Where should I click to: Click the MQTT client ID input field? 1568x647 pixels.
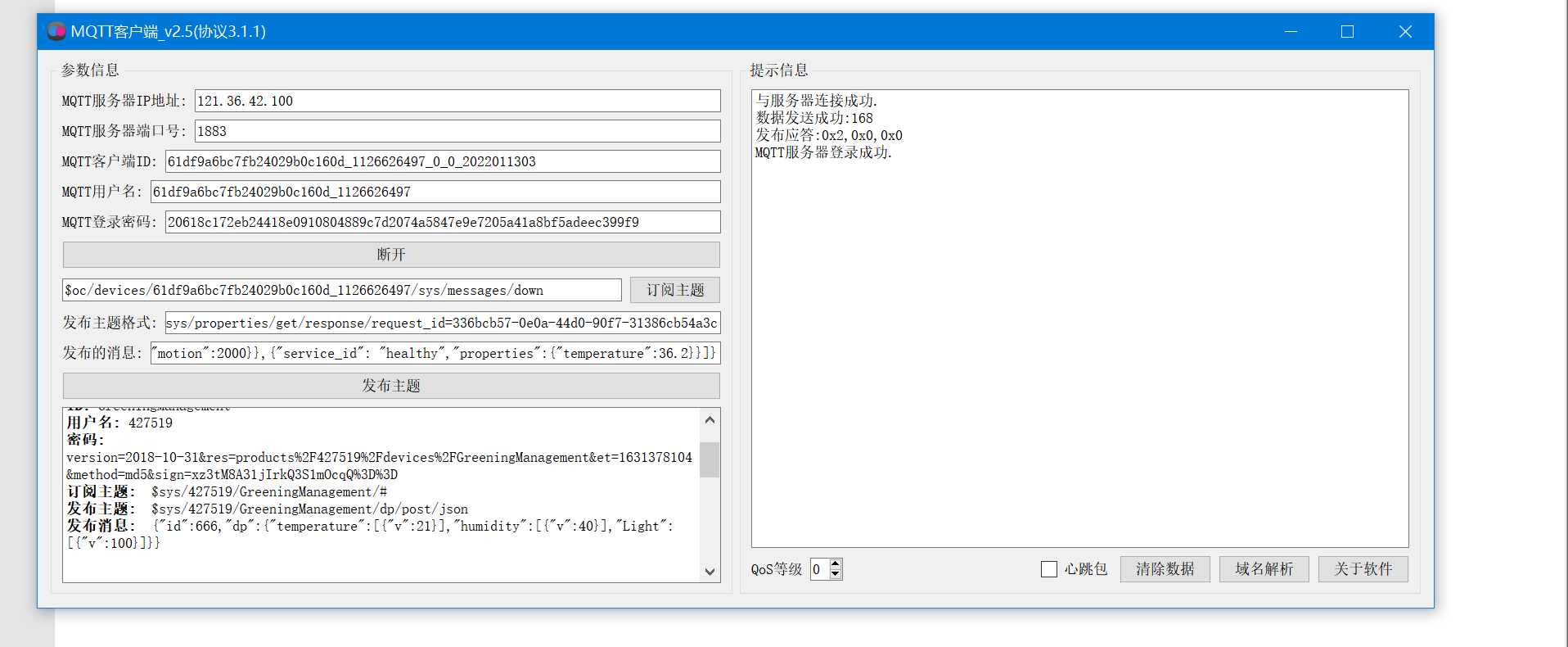tap(443, 161)
